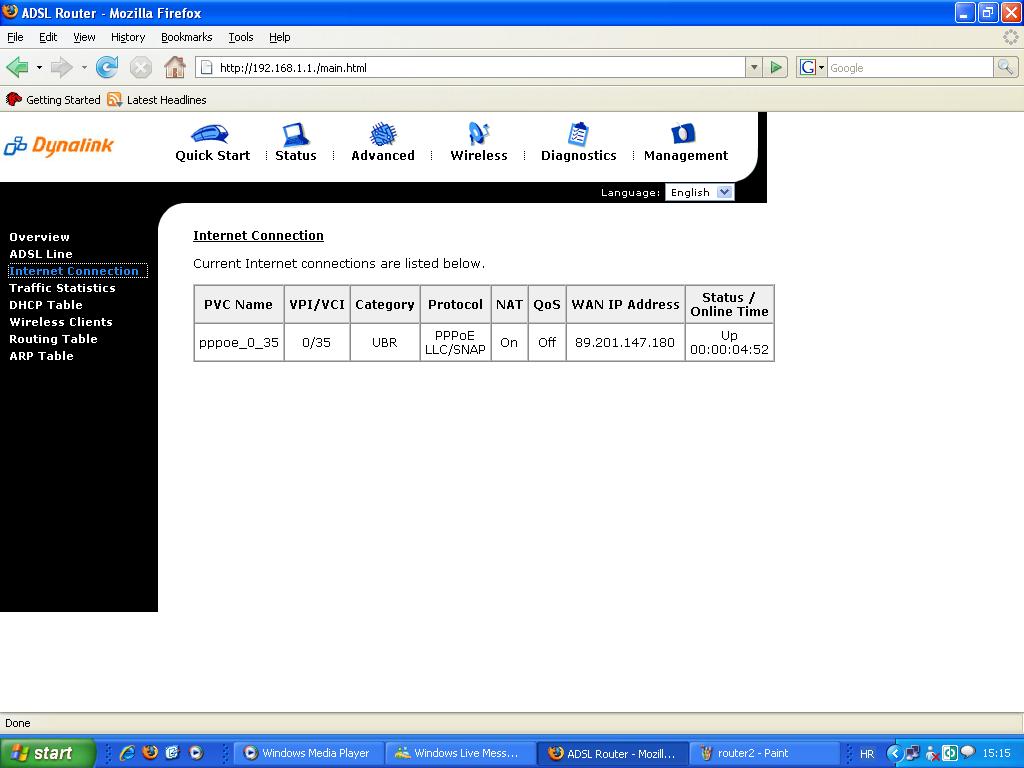Click the speech bubble tray icon

(967, 752)
